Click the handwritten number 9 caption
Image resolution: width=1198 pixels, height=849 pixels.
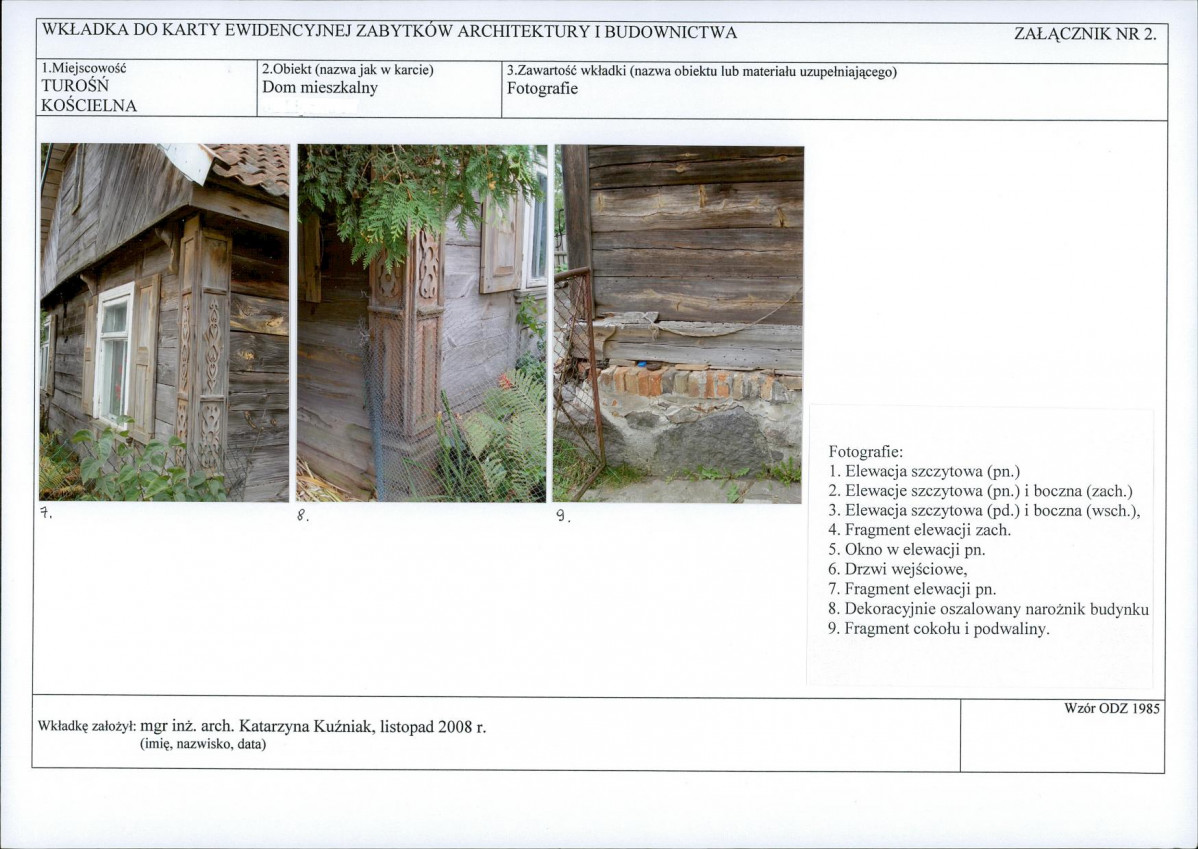coord(563,517)
